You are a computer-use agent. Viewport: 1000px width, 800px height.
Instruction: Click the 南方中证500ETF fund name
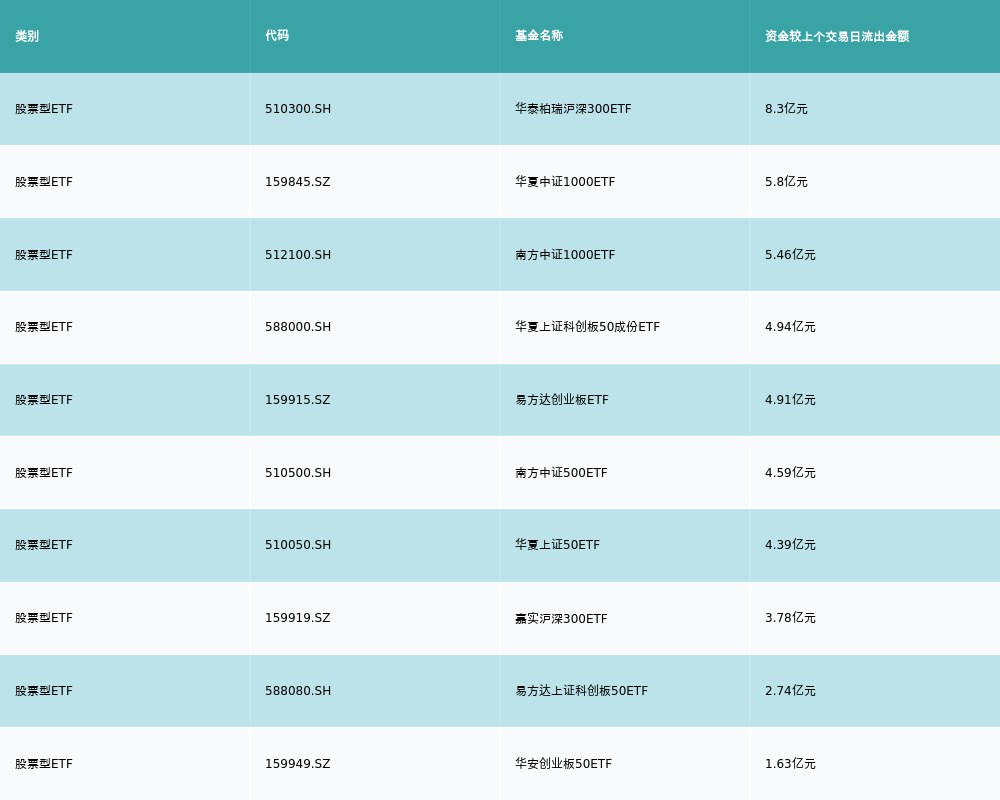click(561, 473)
